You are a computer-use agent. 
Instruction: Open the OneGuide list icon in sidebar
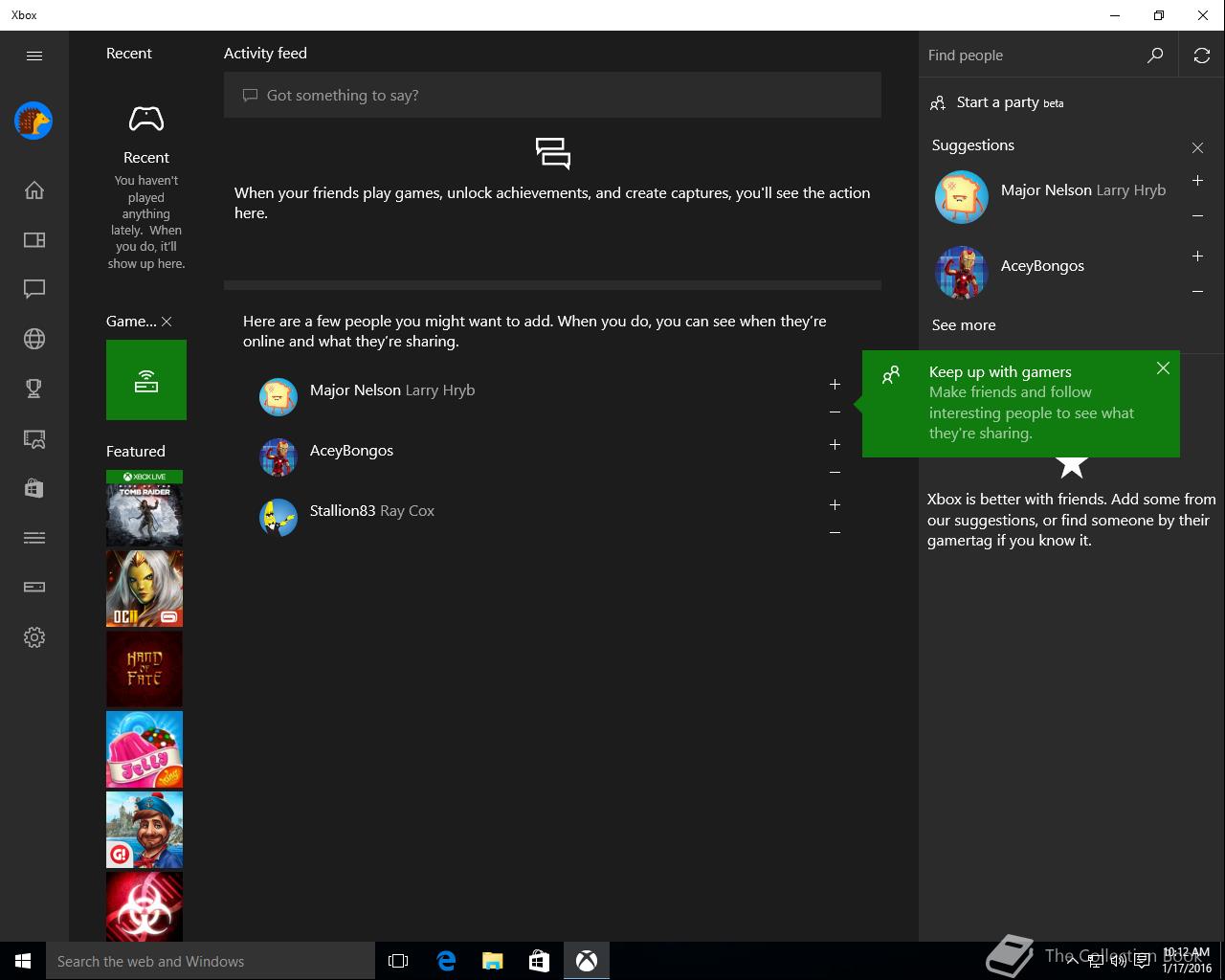coord(34,538)
